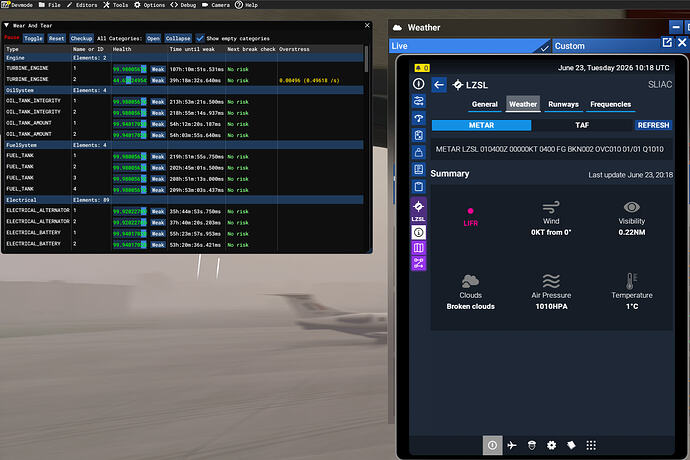Select the Weather airport tab
The image size is (690, 460).
(523, 104)
